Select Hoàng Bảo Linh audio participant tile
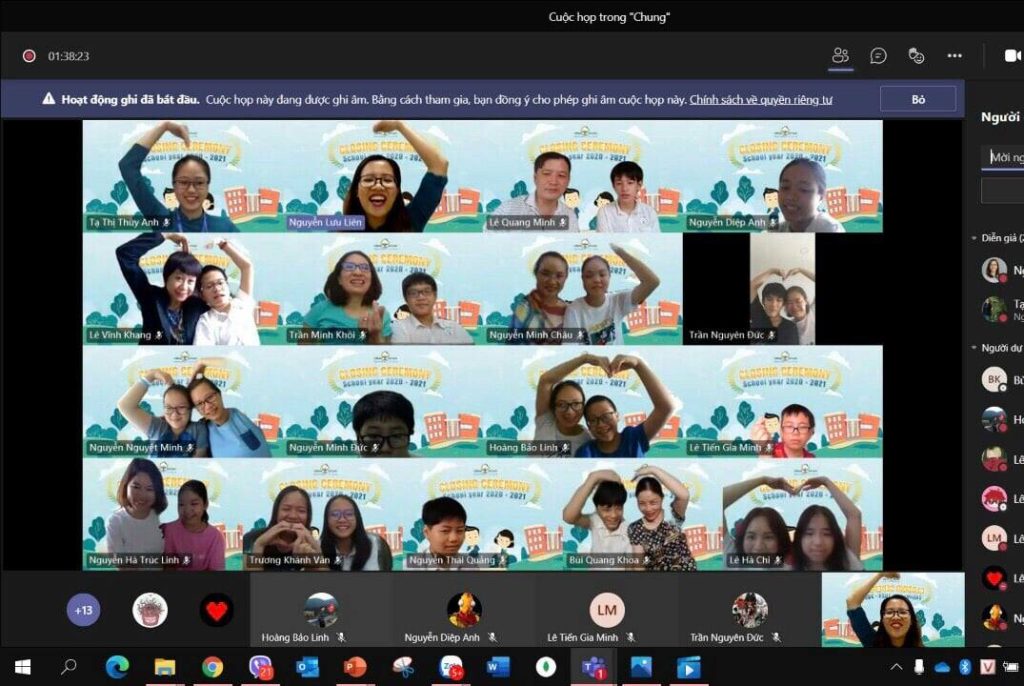Viewport: 1024px width, 686px height. coord(320,610)
